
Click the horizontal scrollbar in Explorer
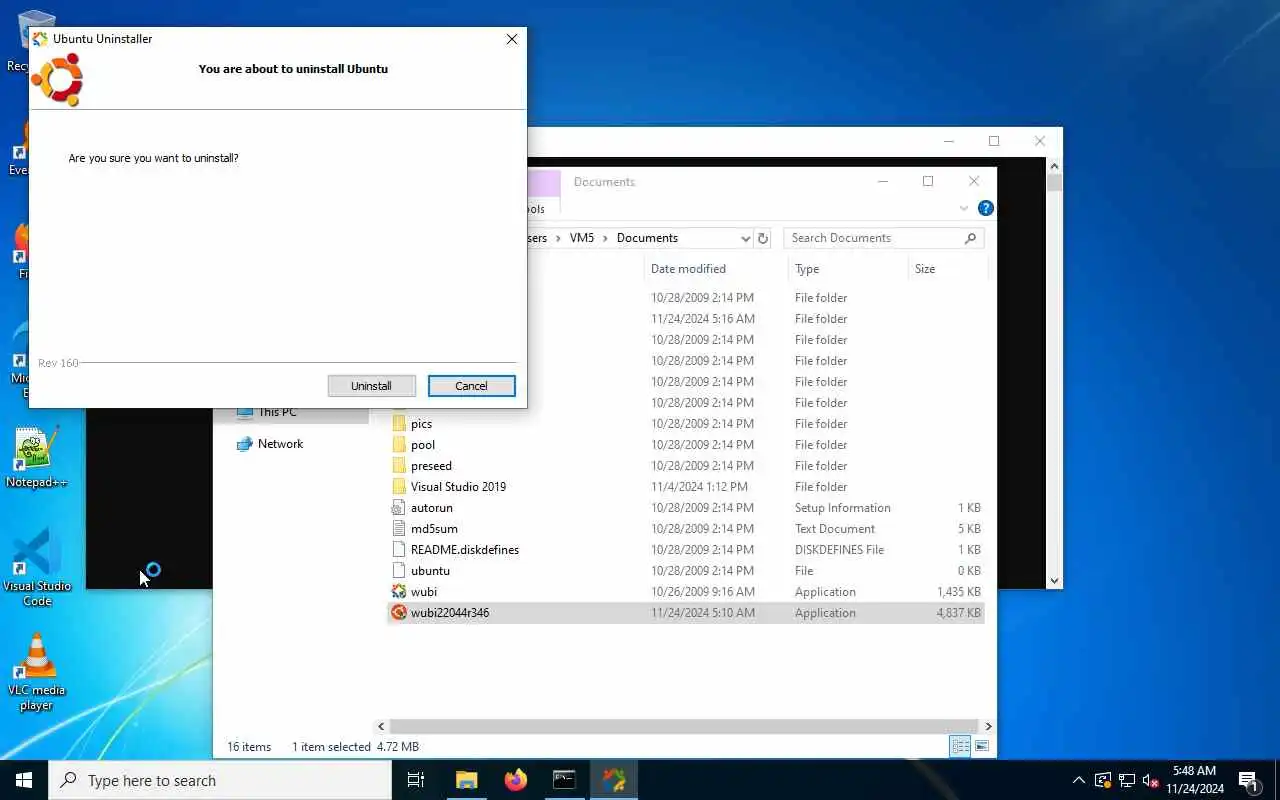(684, 727)
